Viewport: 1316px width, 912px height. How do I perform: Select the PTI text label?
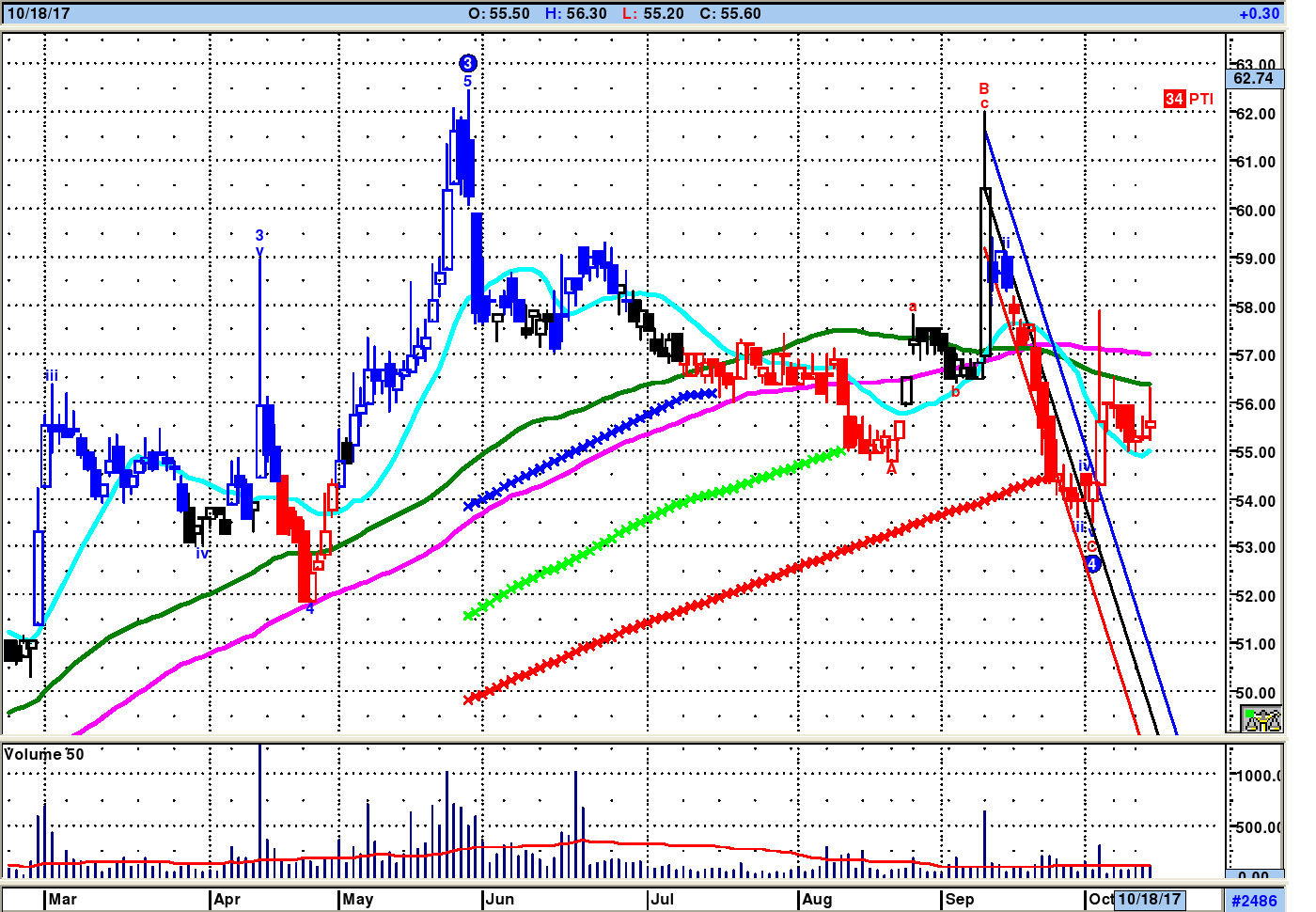pyautogui.click(x=1201, y=99)
